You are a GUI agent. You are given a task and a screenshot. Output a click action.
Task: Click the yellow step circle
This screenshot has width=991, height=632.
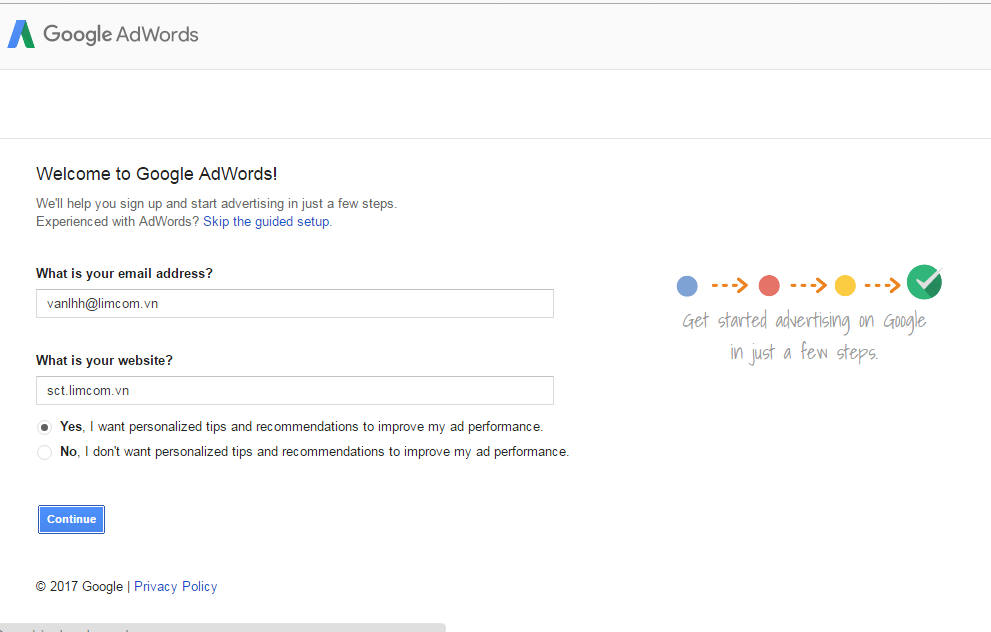(x=845, y=286)
